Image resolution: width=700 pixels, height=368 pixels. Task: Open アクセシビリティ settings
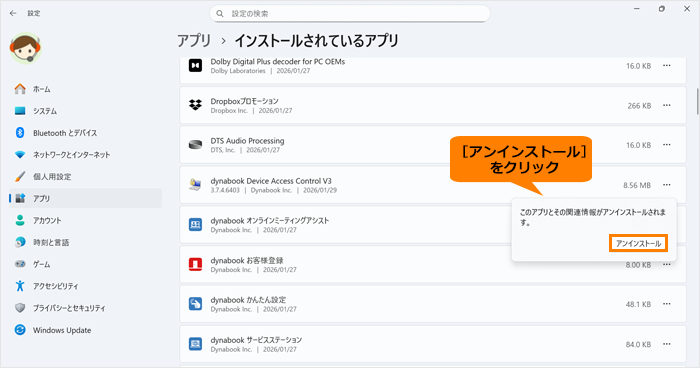click(85, 286)
